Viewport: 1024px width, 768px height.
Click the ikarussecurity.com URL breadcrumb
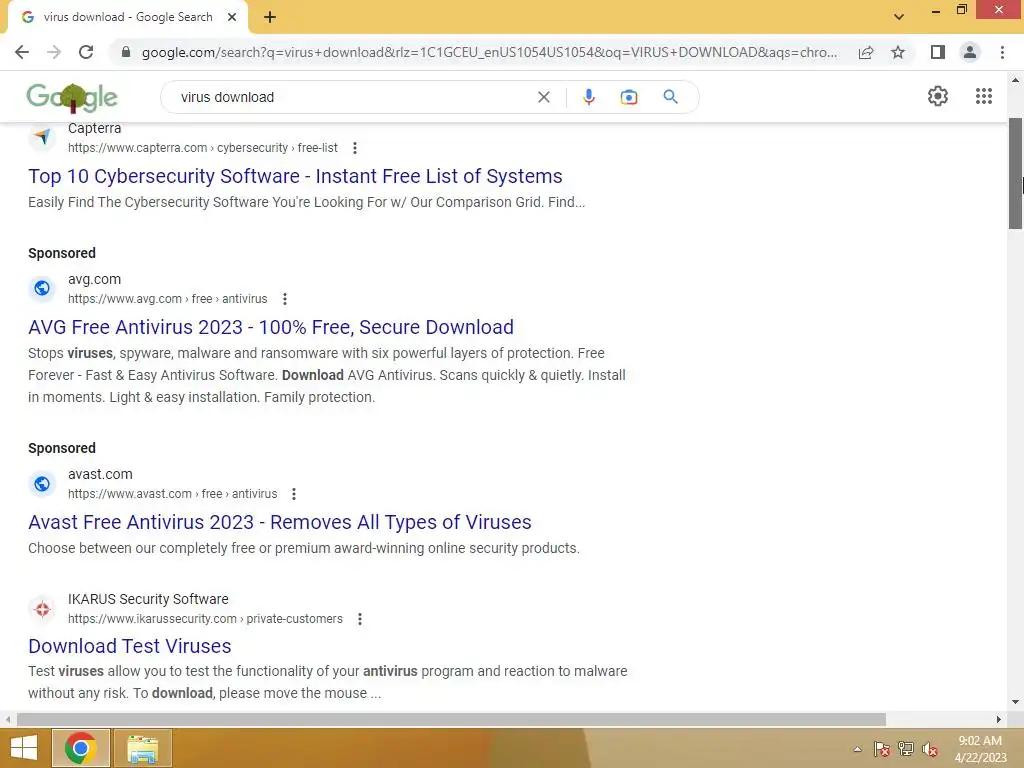(x=205, y=619)
